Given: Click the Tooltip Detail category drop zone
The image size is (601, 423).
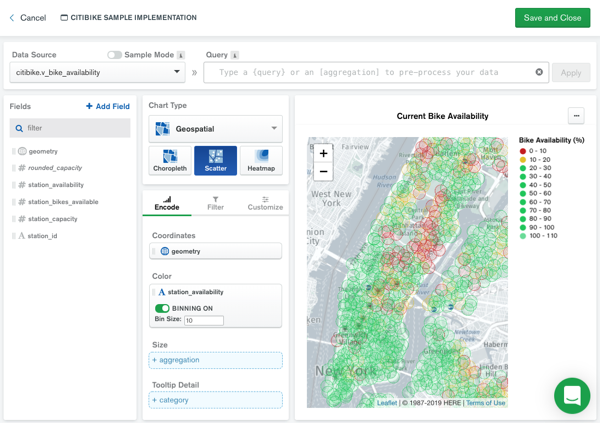Looking at the screenshot, I should point(215,400).
